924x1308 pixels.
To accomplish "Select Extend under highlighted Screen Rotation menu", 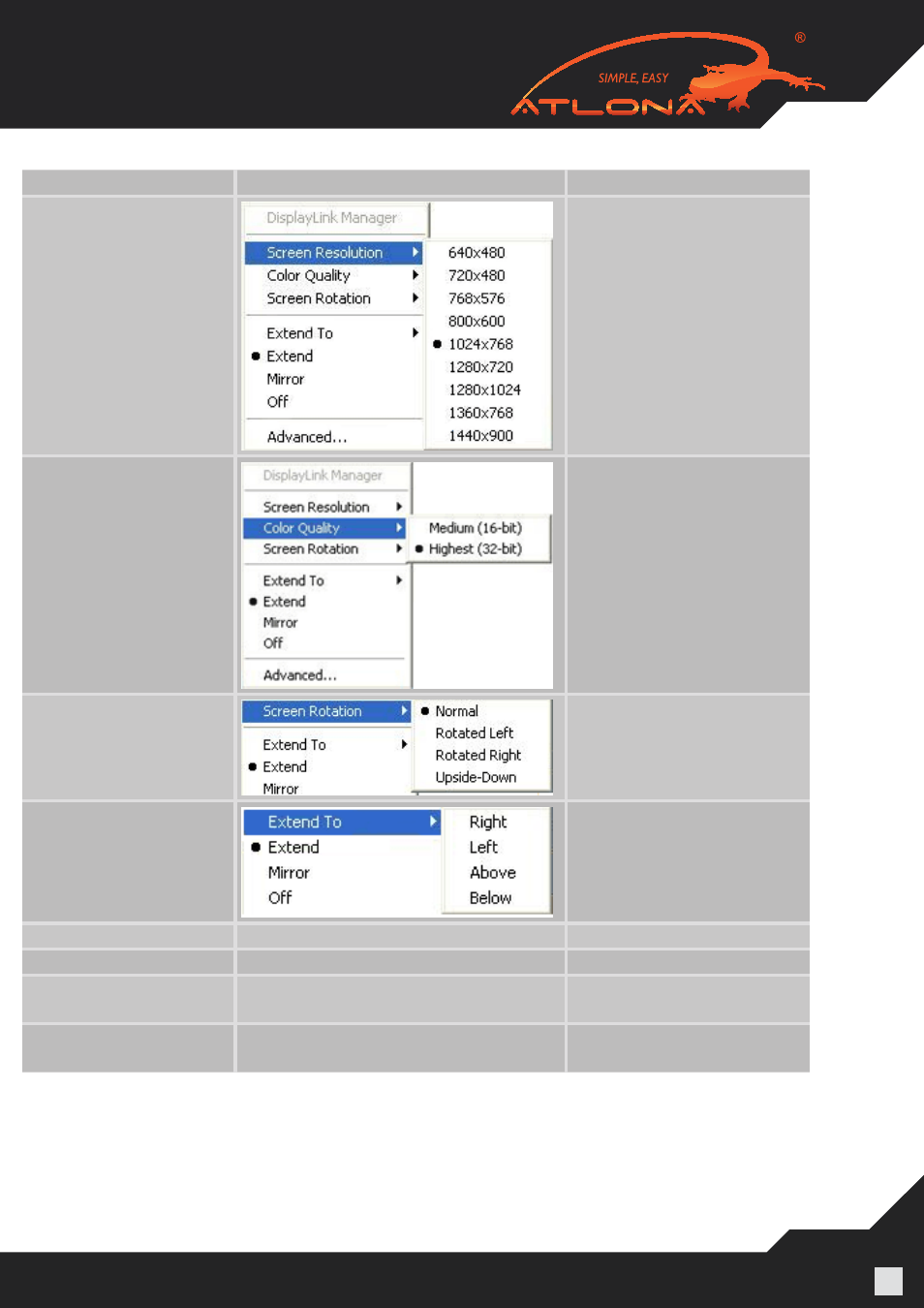I will [x=285, y=766].
